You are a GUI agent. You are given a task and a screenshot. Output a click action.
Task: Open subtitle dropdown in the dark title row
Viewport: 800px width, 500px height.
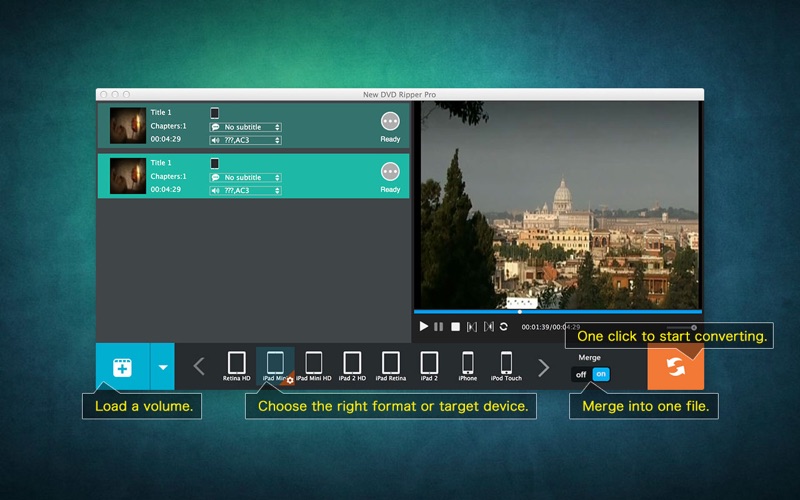pyautogui.click(x=245, y=127)
